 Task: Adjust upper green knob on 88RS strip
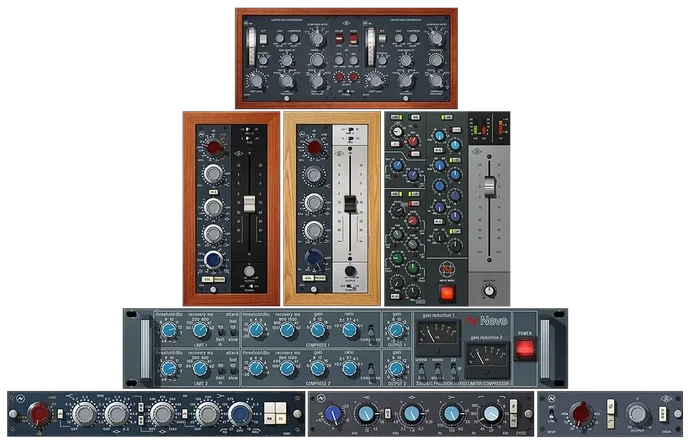(397, 258)
